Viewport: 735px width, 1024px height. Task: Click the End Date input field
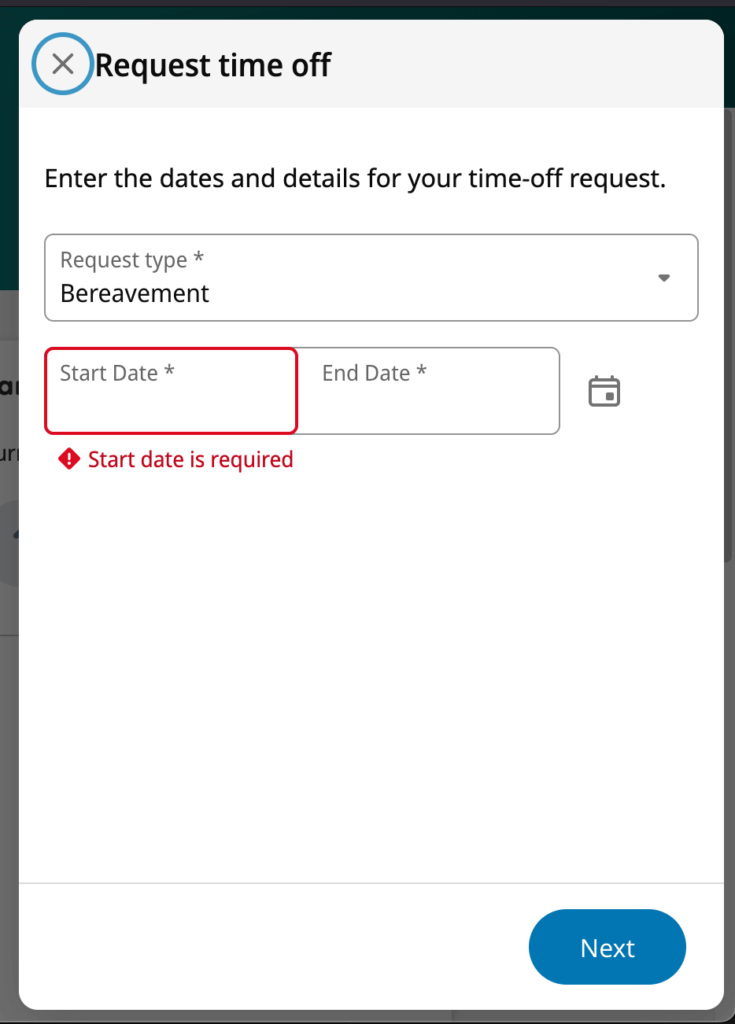click(430, 391)
